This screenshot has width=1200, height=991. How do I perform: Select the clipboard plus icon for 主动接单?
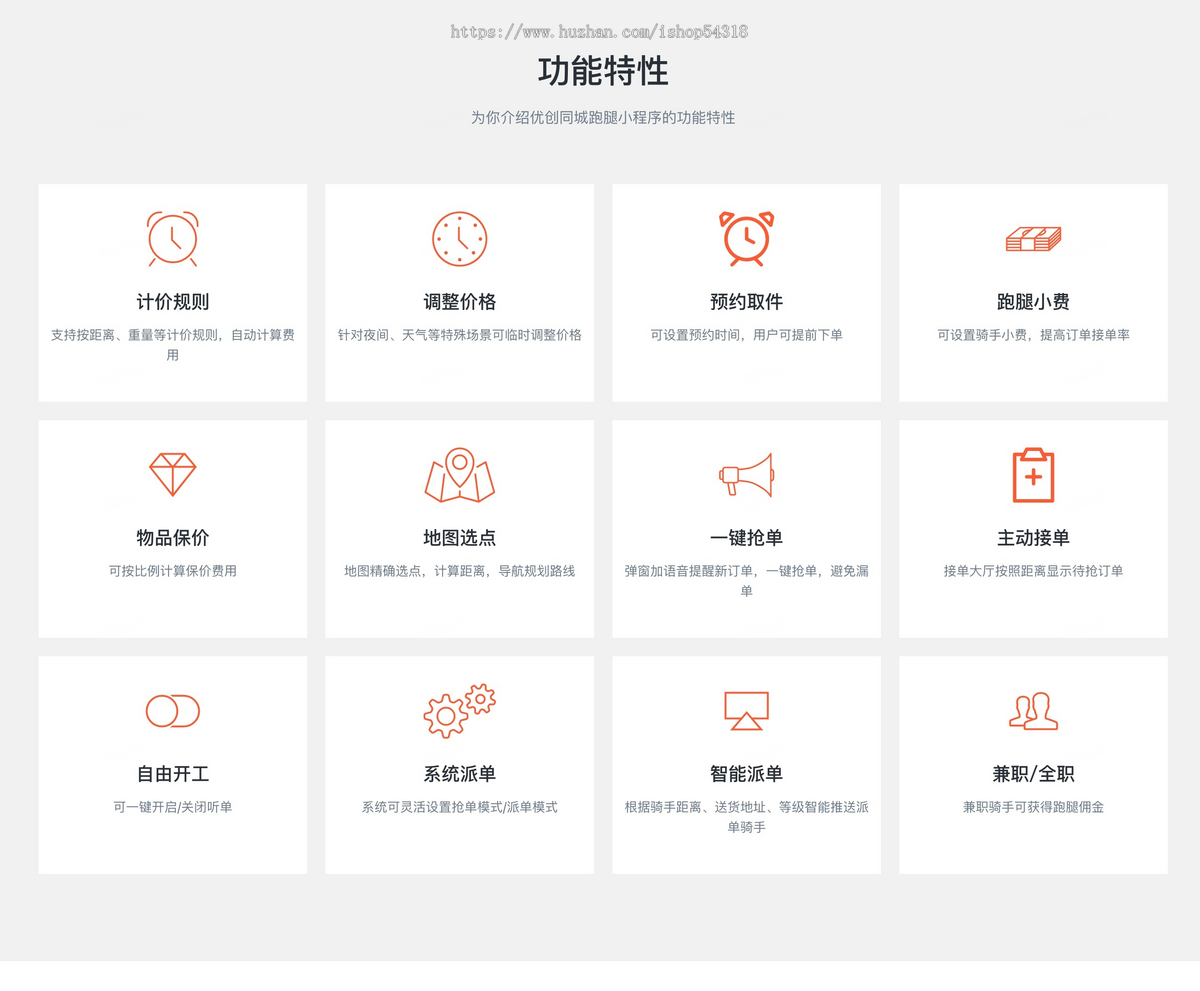pyautogui.click(x=1033, y=475)
